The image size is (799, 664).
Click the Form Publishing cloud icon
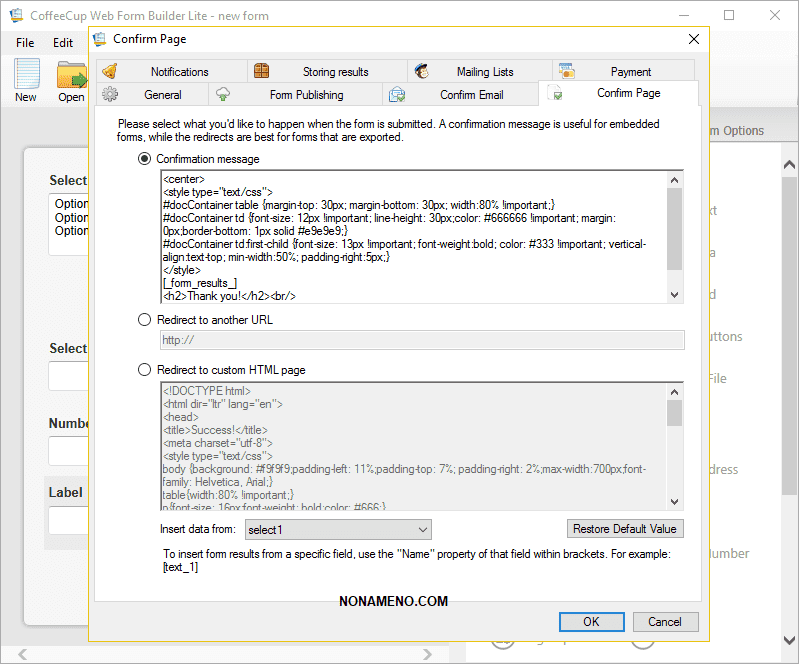pyautogui.click(x=223, y=95)
